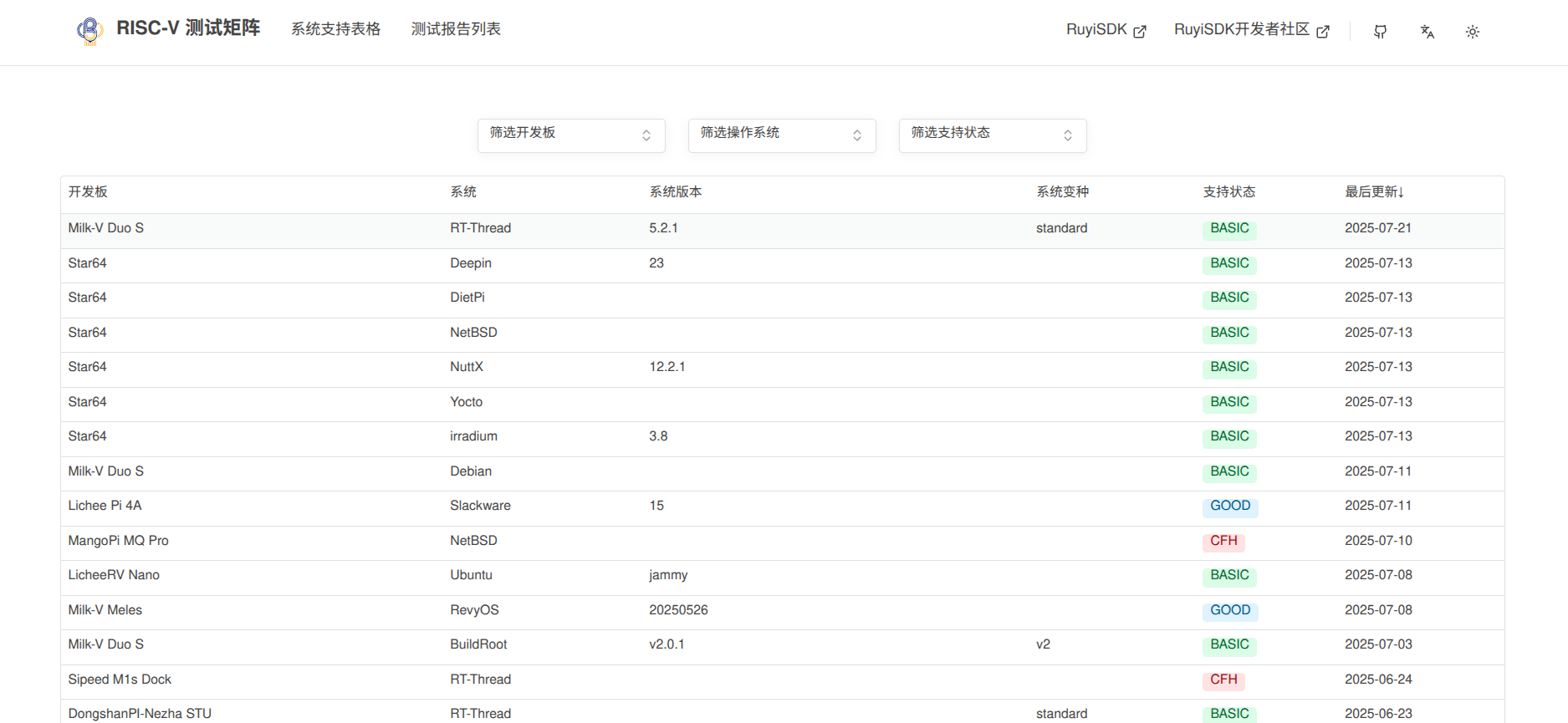Open the RuyiSDK link
The width and height of the screenshot is (1568, 723).
pos(1106,30)
